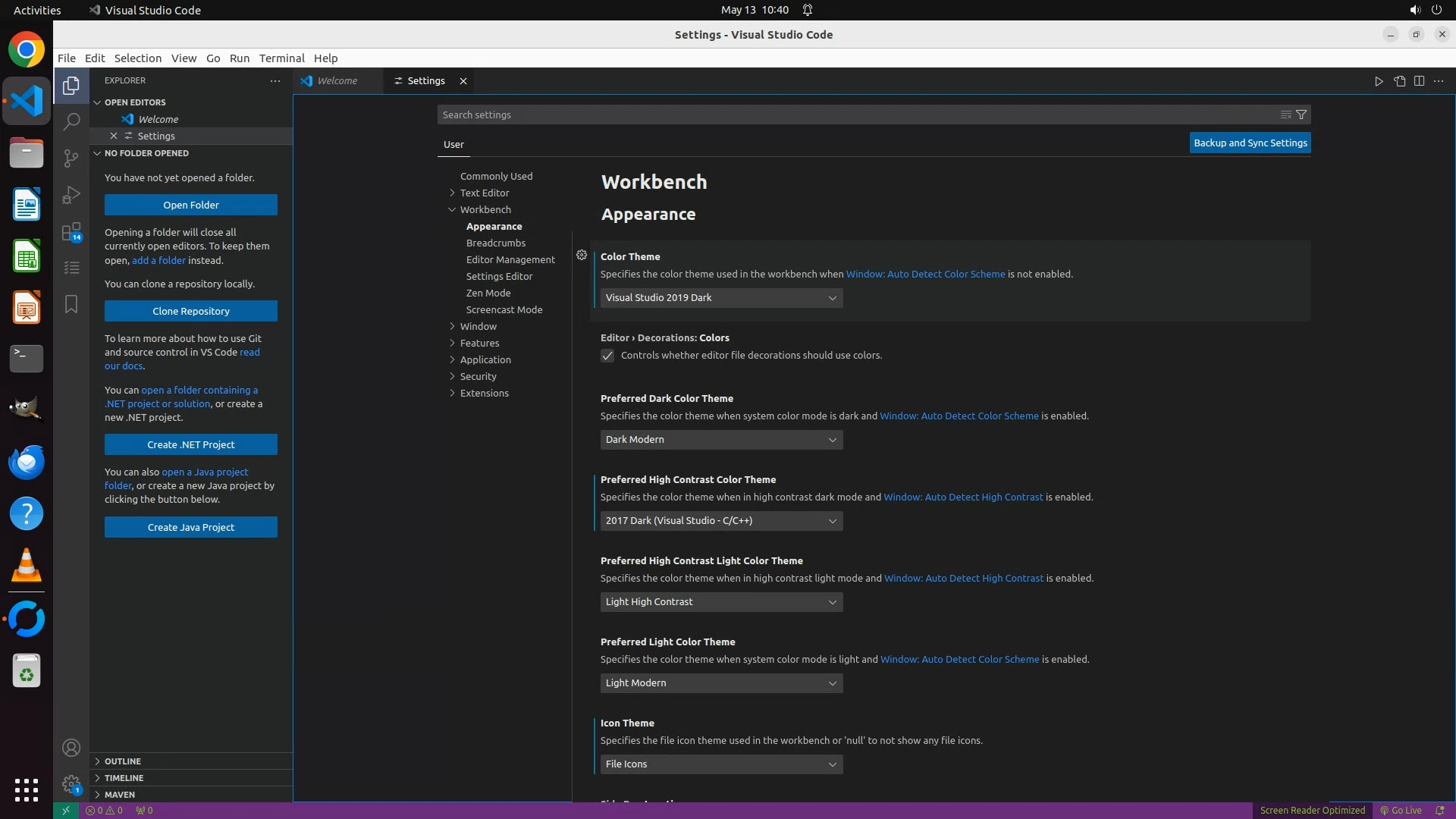This screenshot has width=1456, height=819.
Task: Open the Icon Theme dropdown
Action: coord(721,764)
